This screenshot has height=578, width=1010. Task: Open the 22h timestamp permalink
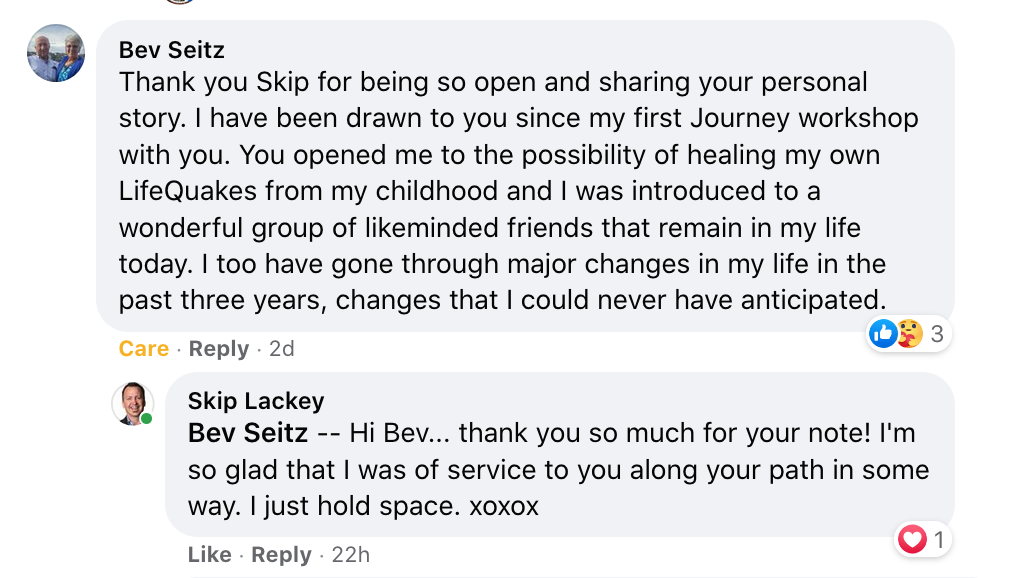tap(350, 555)
